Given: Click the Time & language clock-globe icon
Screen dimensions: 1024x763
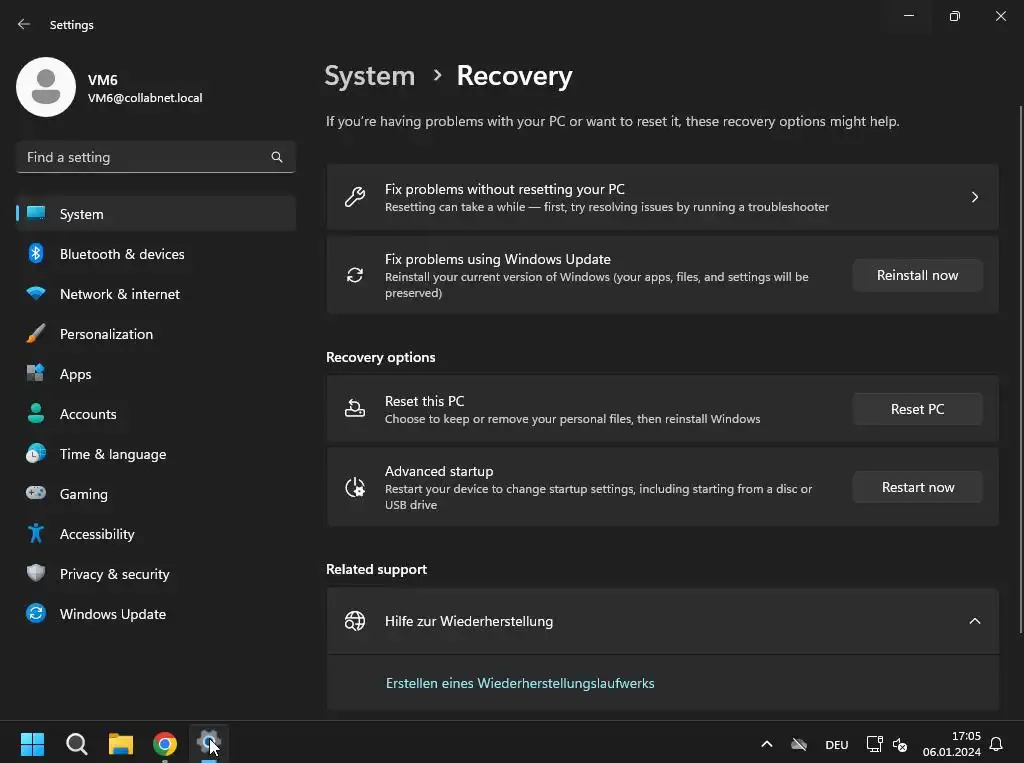Looking at the screenshot, I should (36, 453).
